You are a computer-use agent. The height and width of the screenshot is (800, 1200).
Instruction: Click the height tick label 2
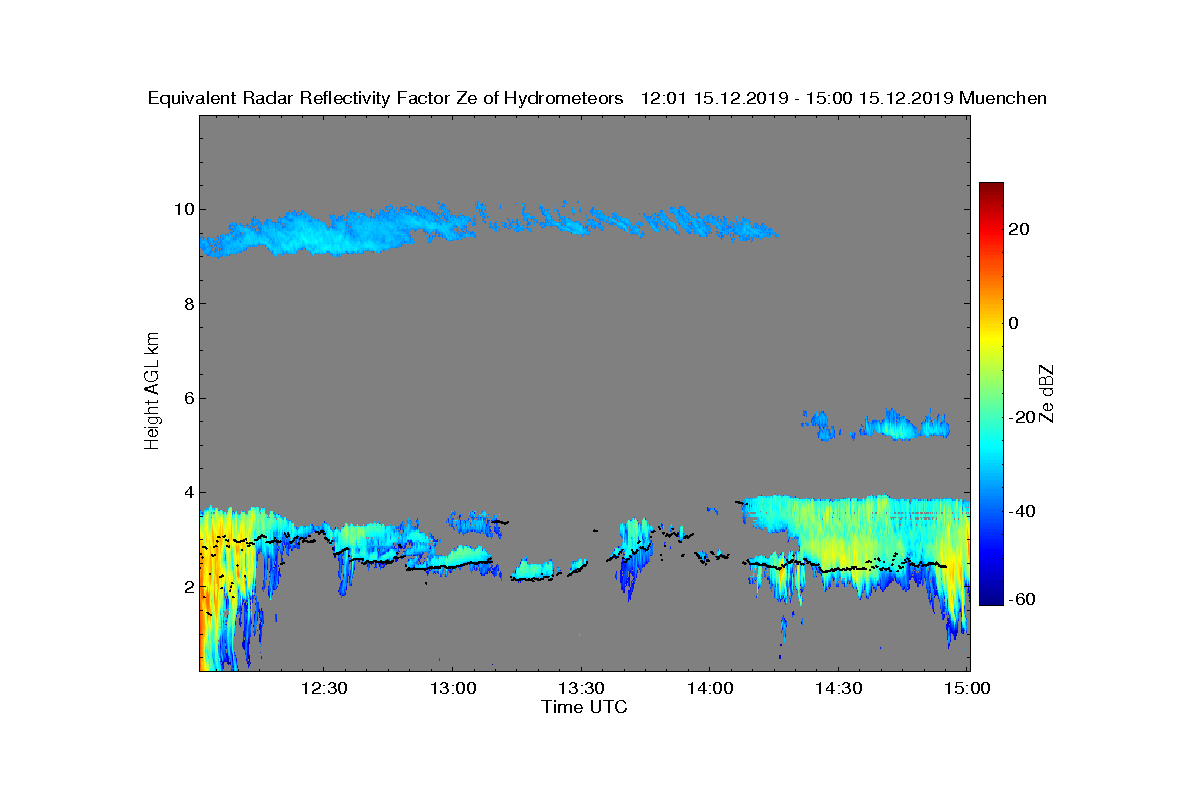pyautogui.click(x=187, y=586)
